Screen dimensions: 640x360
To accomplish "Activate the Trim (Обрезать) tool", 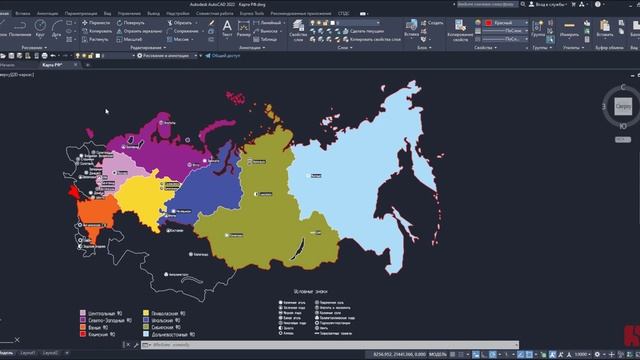I will pos(180,23).
